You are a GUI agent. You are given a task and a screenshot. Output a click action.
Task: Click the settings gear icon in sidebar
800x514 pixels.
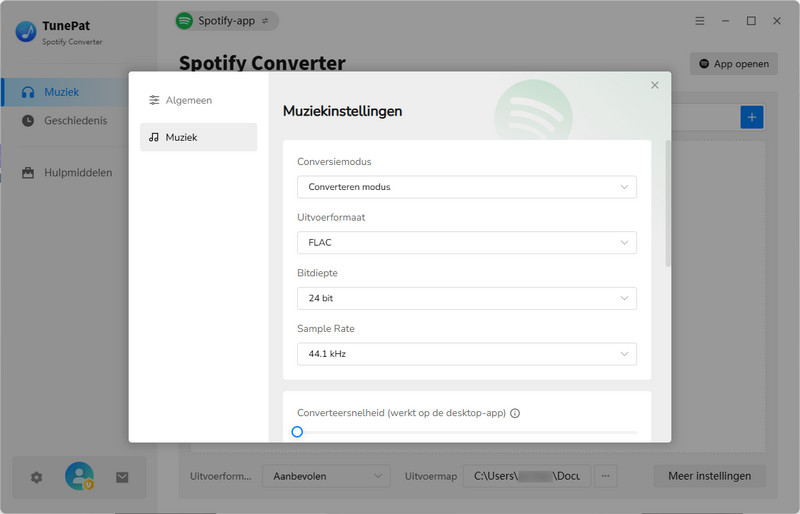(x=37, y=478)
